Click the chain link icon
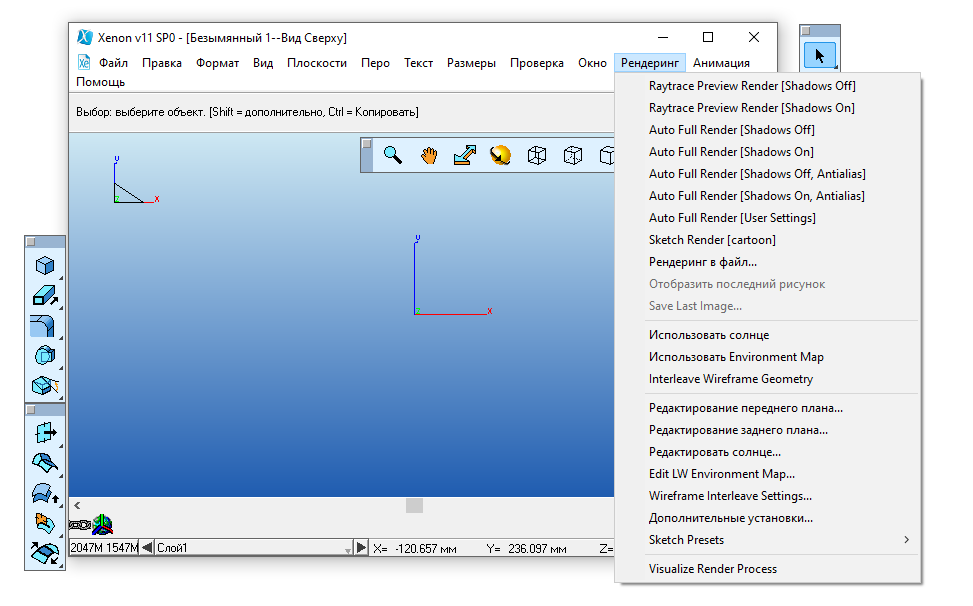Screen dimensions: 973x606 pos(80,525)
